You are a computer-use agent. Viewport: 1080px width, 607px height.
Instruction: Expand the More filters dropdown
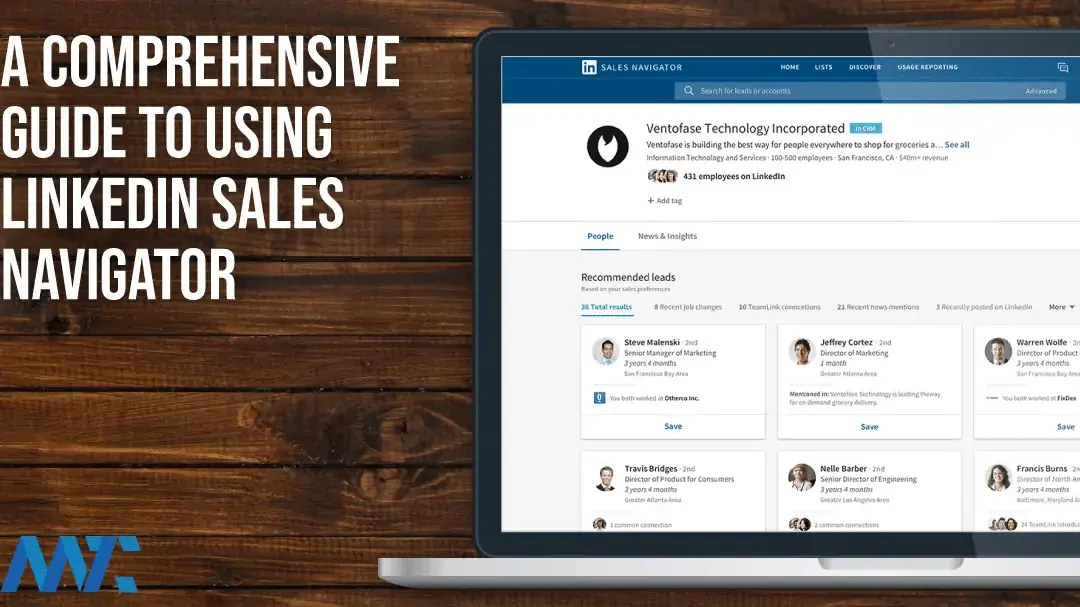click(x=1061, y=307)
